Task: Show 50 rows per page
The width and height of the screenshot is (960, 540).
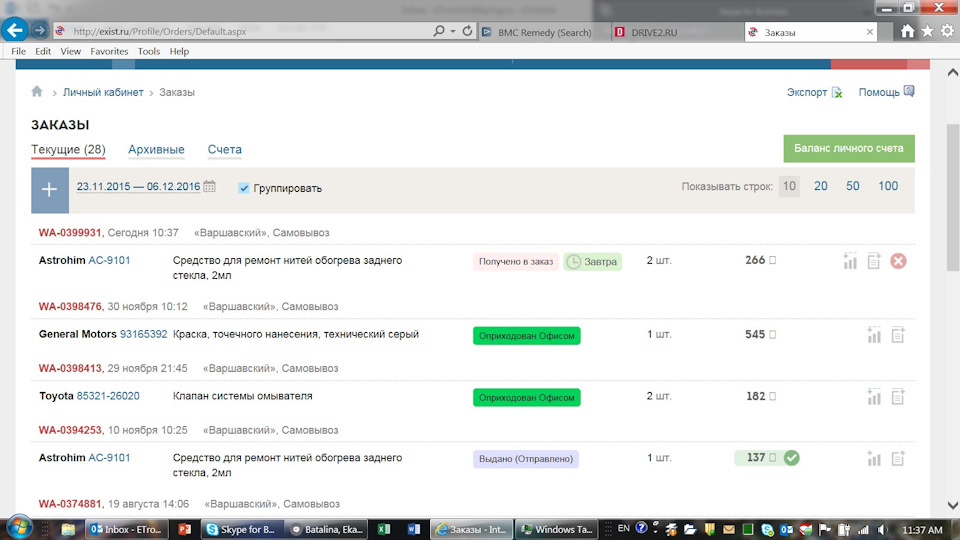Action: [x=852, y=186]
